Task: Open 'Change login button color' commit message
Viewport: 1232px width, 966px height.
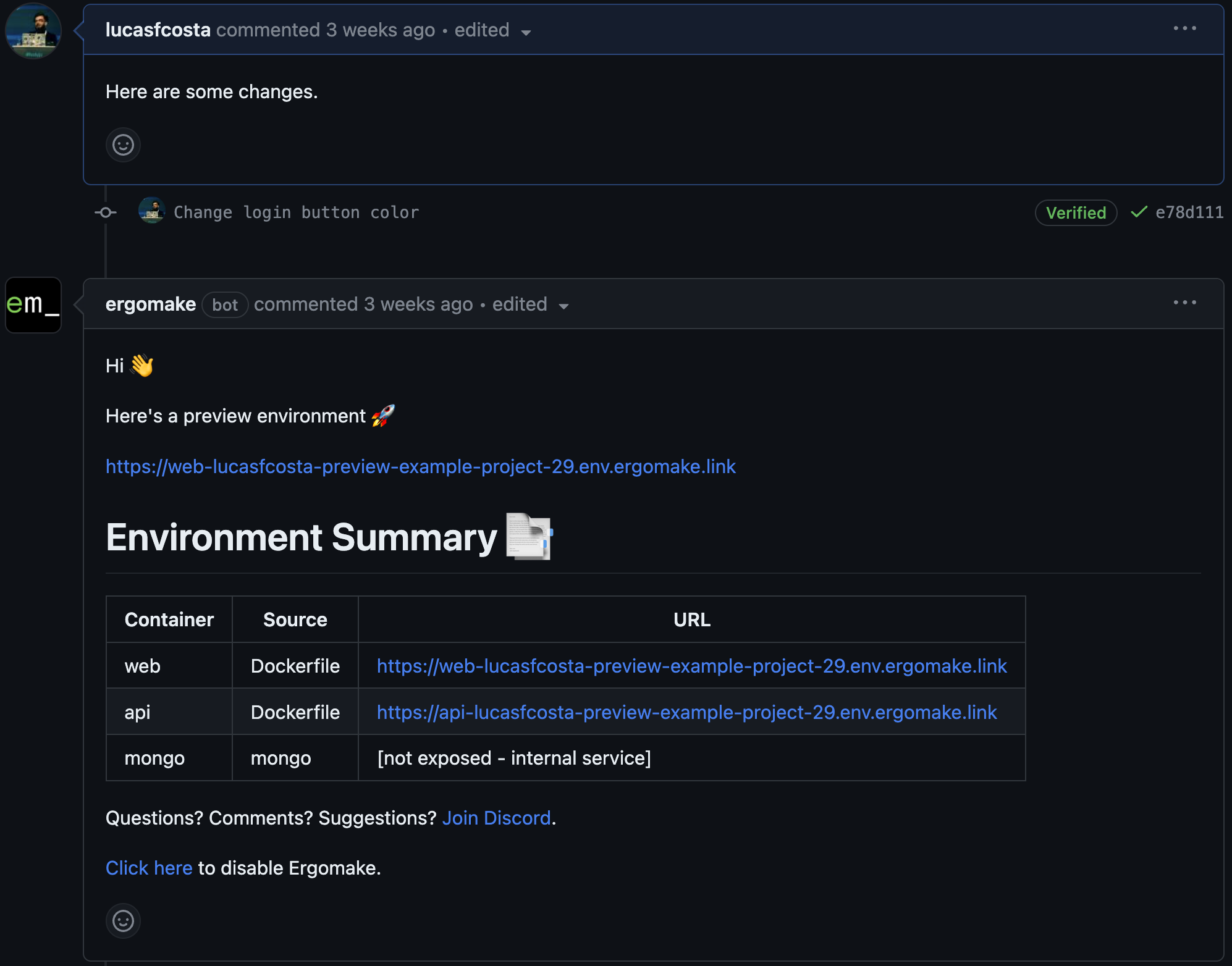Action: pos(296,212)
